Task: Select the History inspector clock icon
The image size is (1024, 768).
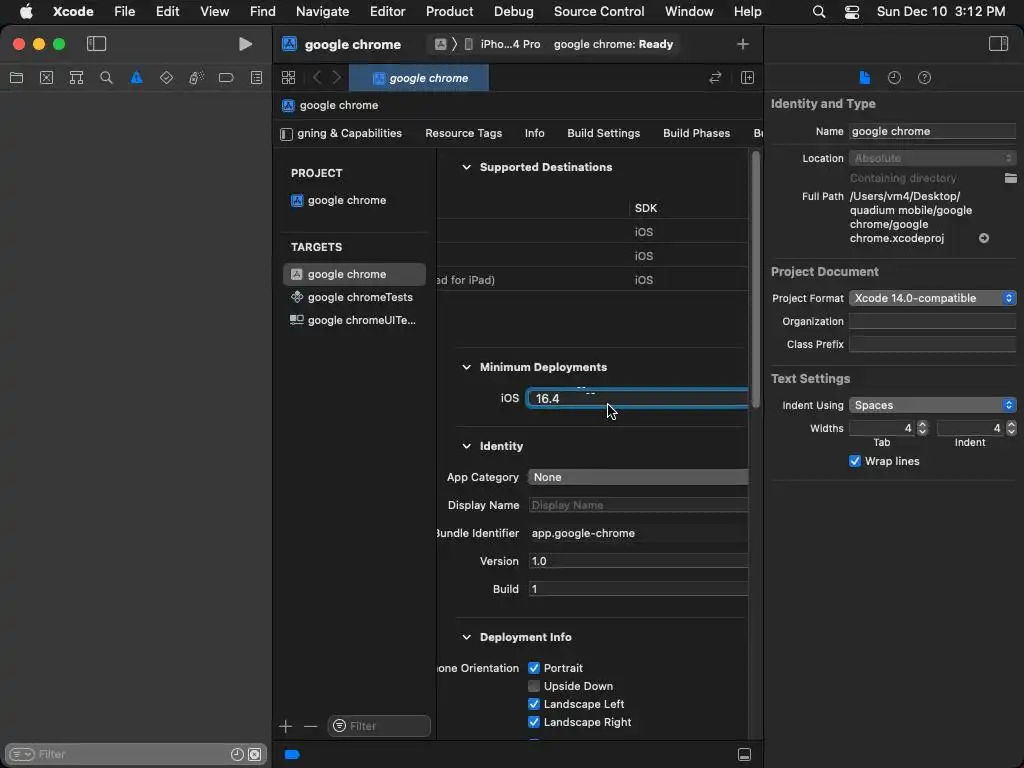Action: (894, 78)
